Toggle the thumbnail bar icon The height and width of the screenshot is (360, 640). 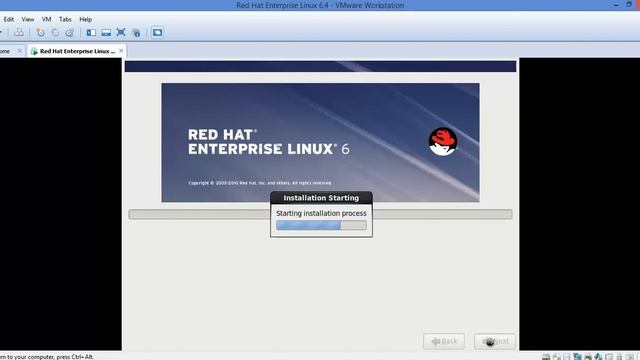point(106,32)
